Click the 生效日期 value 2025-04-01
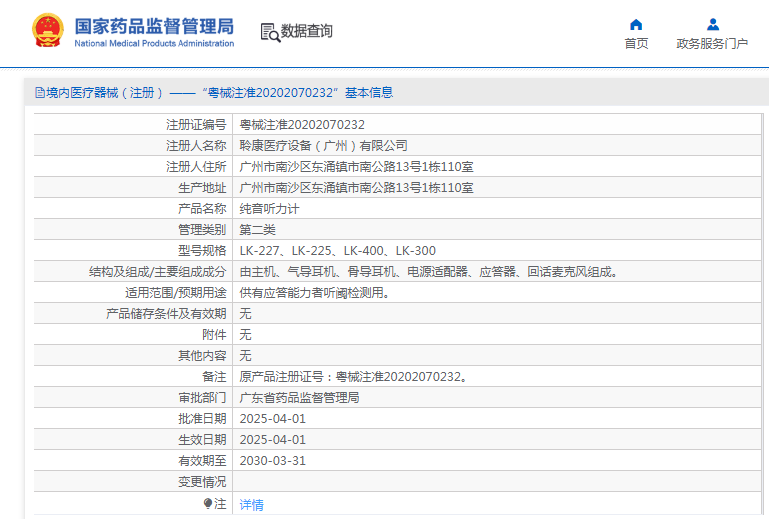 coord(273,440)
